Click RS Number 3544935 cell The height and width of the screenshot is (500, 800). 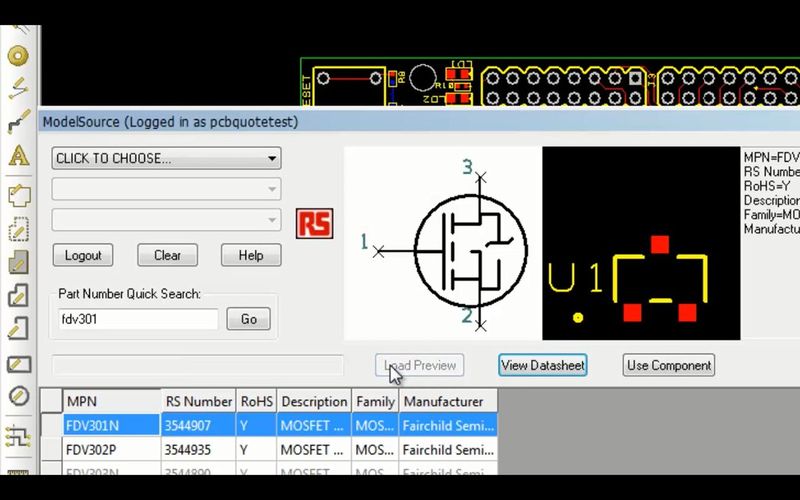click(198, 449)
